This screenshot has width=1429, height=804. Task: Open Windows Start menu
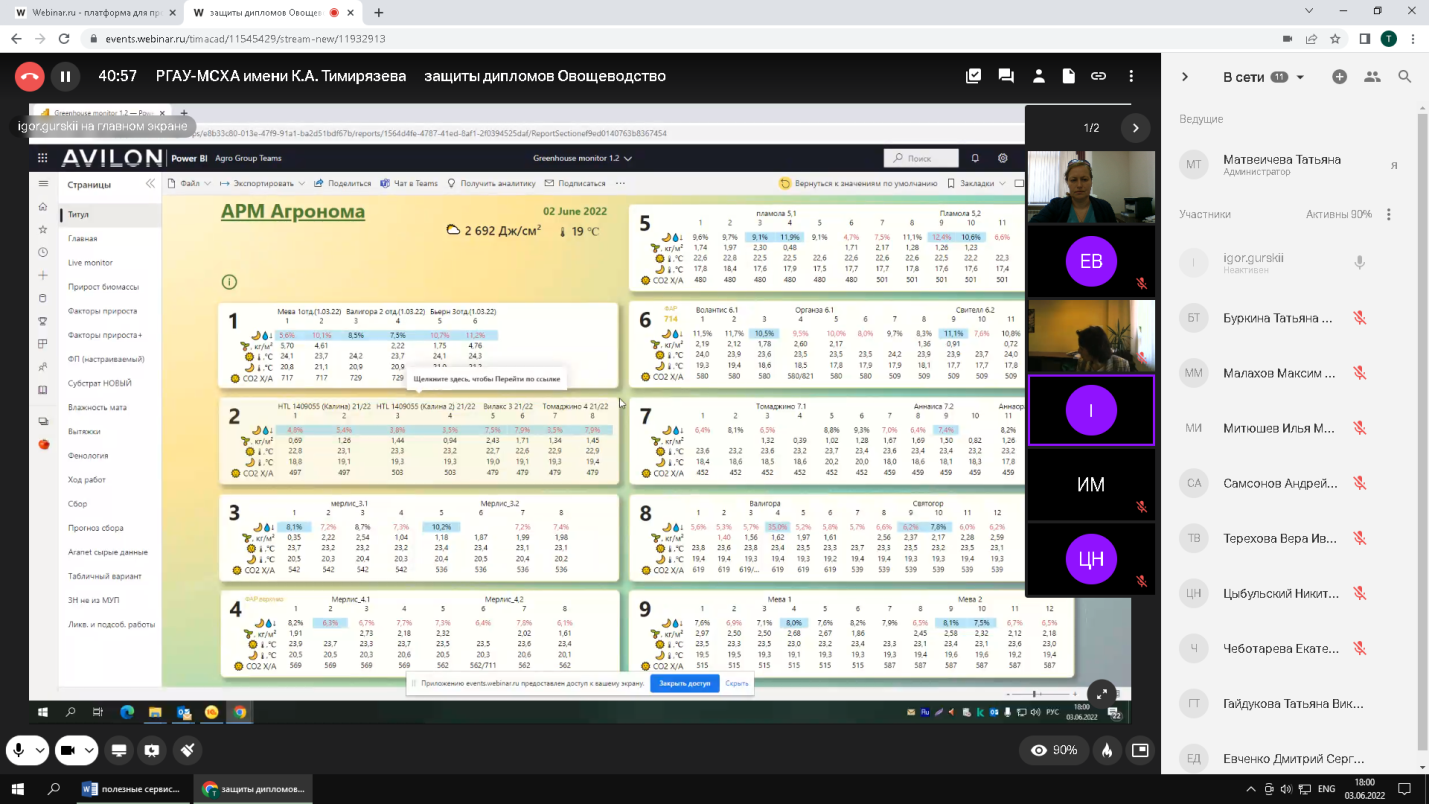coord(17,789)
